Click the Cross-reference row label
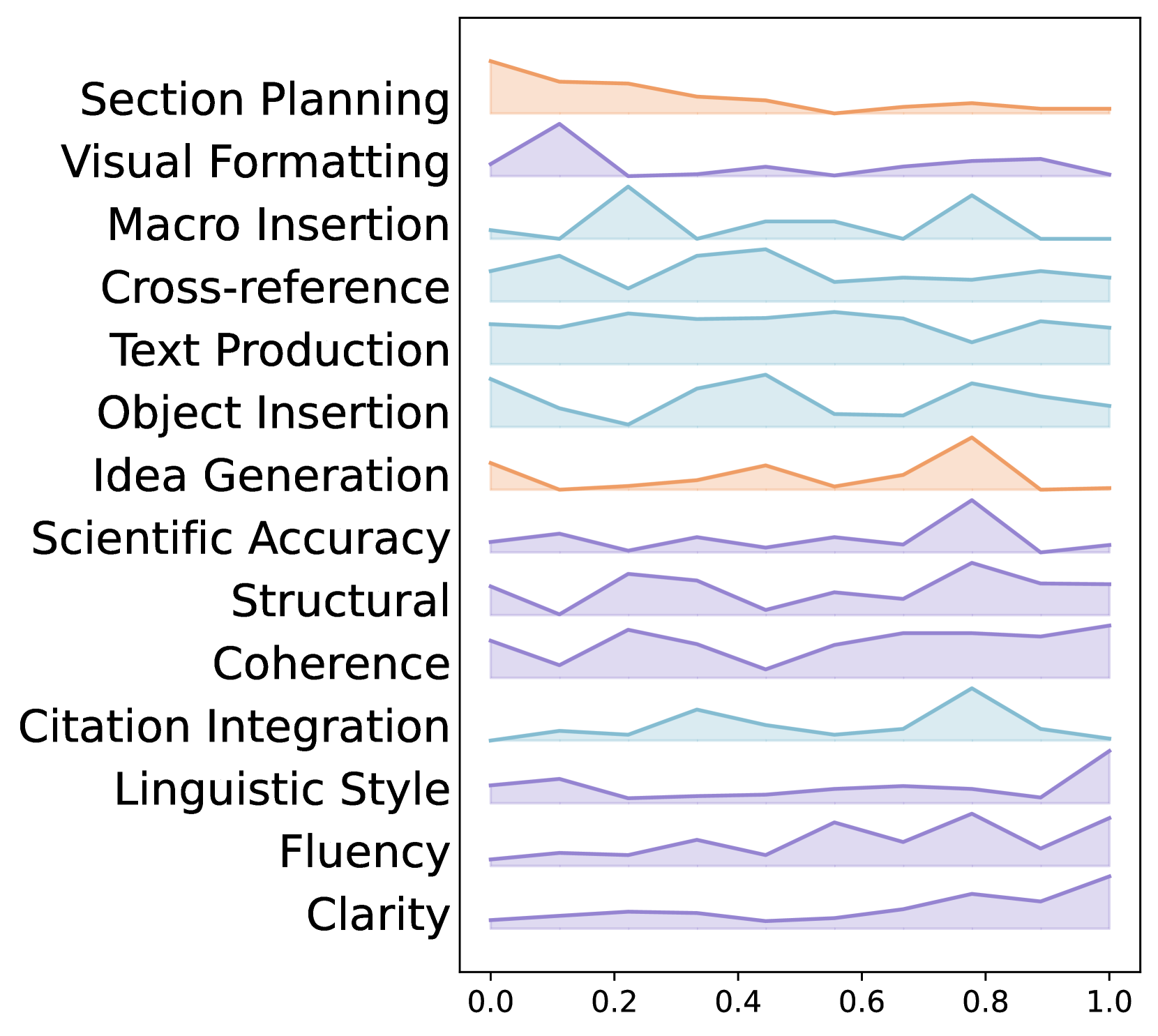 coord(276,287)
